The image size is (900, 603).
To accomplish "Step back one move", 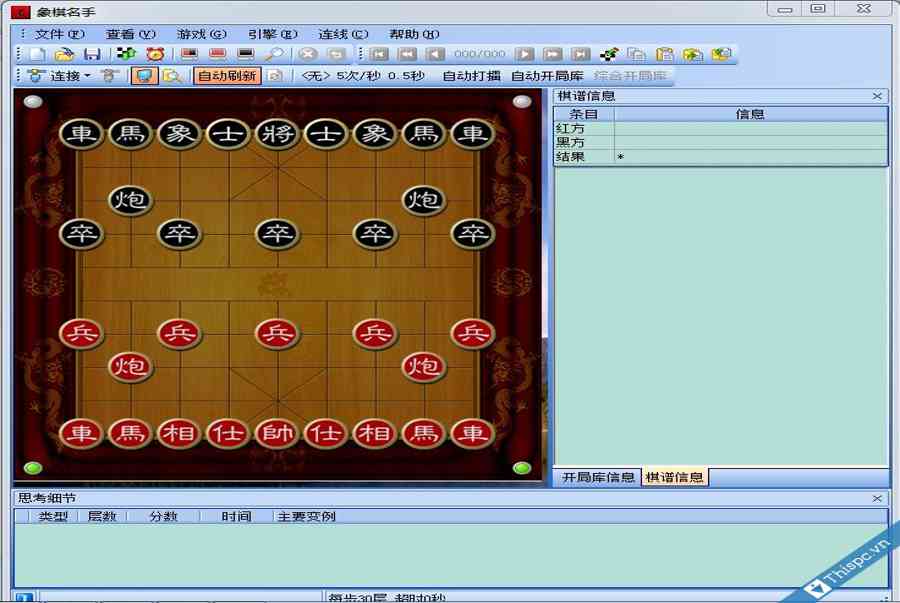I will click(x=435, y=55).
